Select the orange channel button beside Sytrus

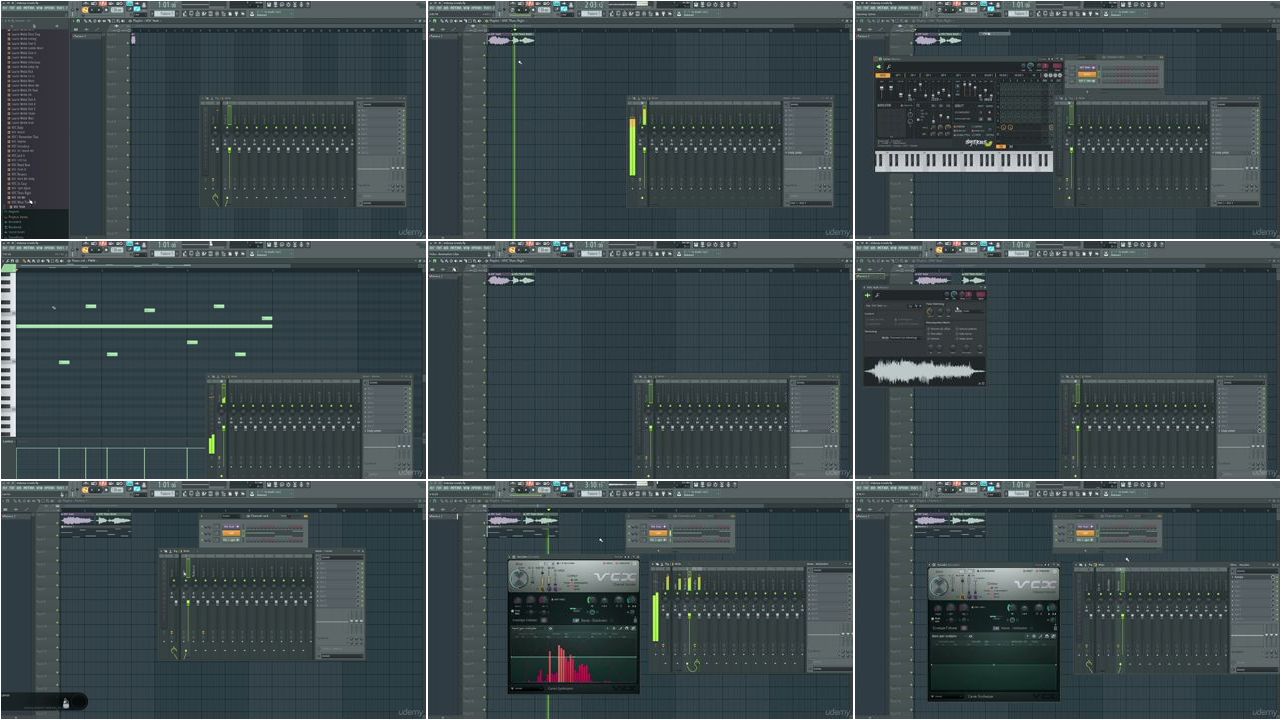coord(1087,74)
